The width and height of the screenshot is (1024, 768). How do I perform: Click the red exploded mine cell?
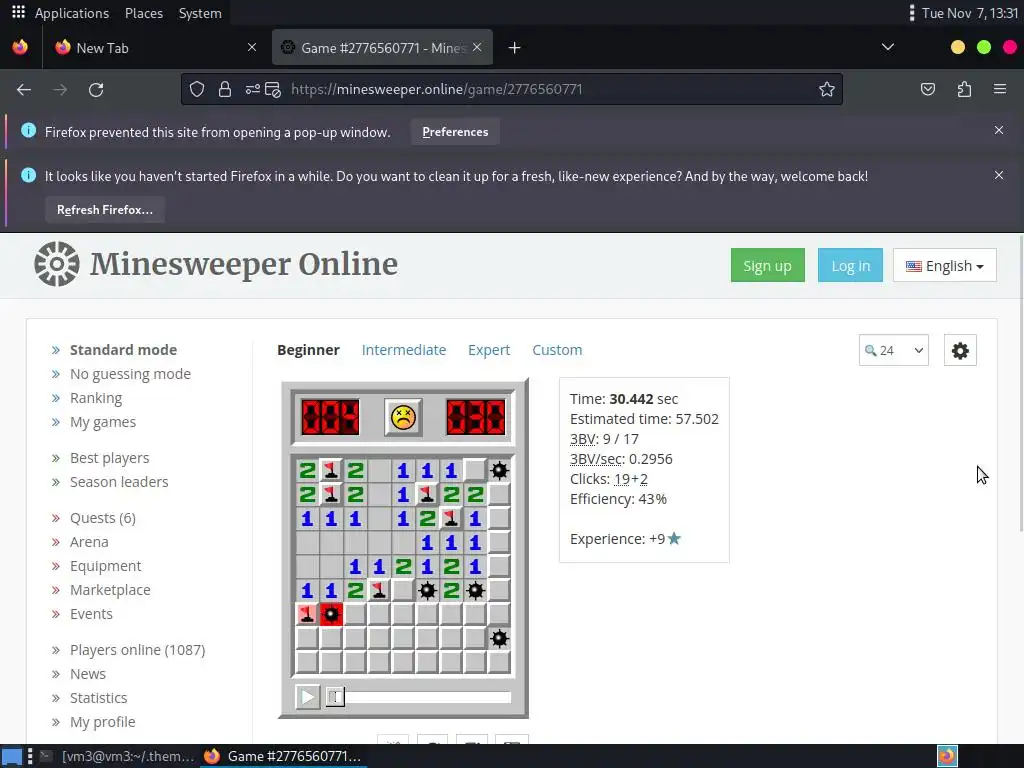[331, 615]
